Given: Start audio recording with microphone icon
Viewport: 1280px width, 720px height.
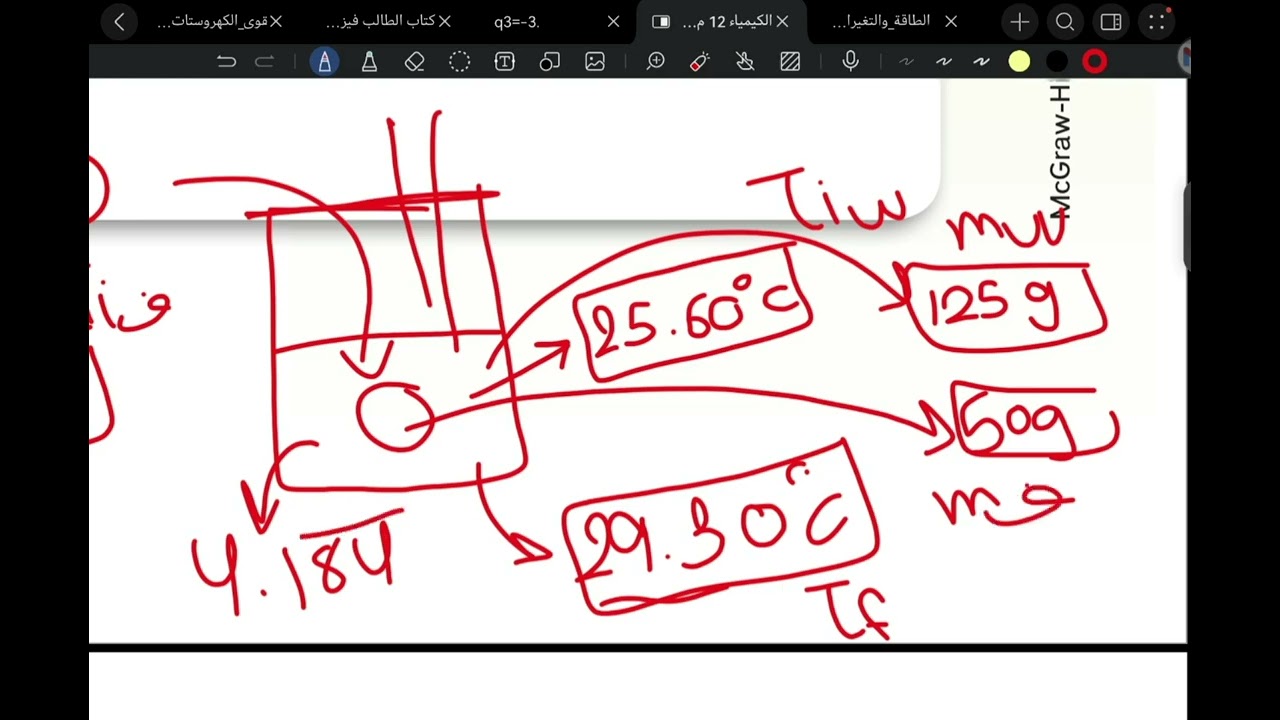Looking at the screenshot, I should (x=850, y=62).
